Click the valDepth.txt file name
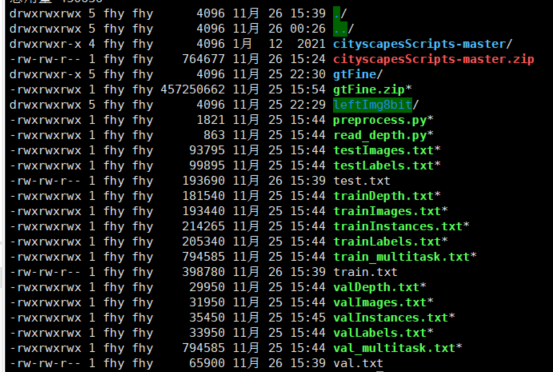Viewport: 553px width, 372px height. pos(376,287)
